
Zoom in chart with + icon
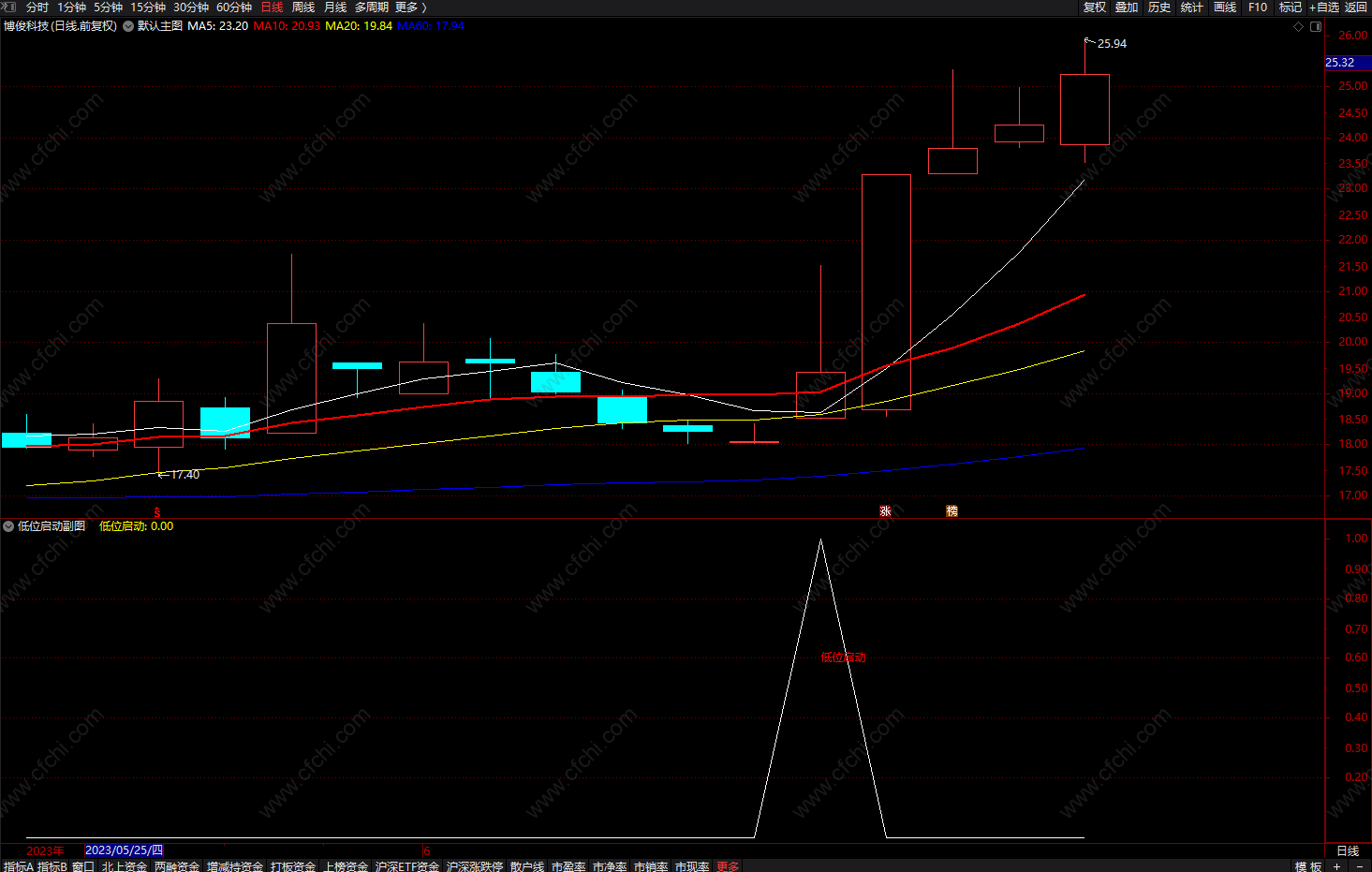tap(1337, 866)
